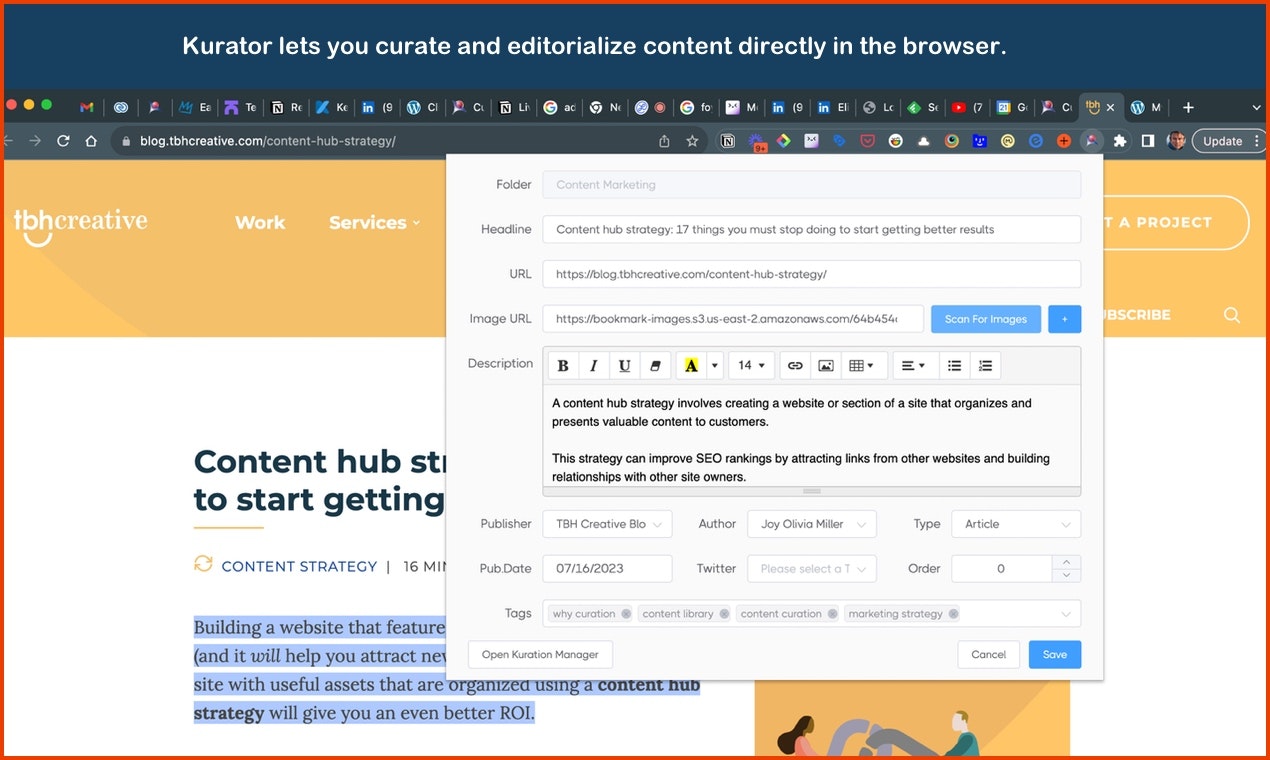Click Cancel in Kurator popup
Viewport: 1270px width, 760px height.
point(988,655)
